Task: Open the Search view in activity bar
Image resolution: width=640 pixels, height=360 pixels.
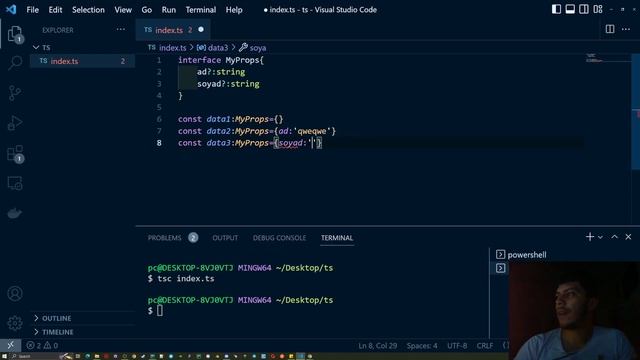Action: (15, 63)
